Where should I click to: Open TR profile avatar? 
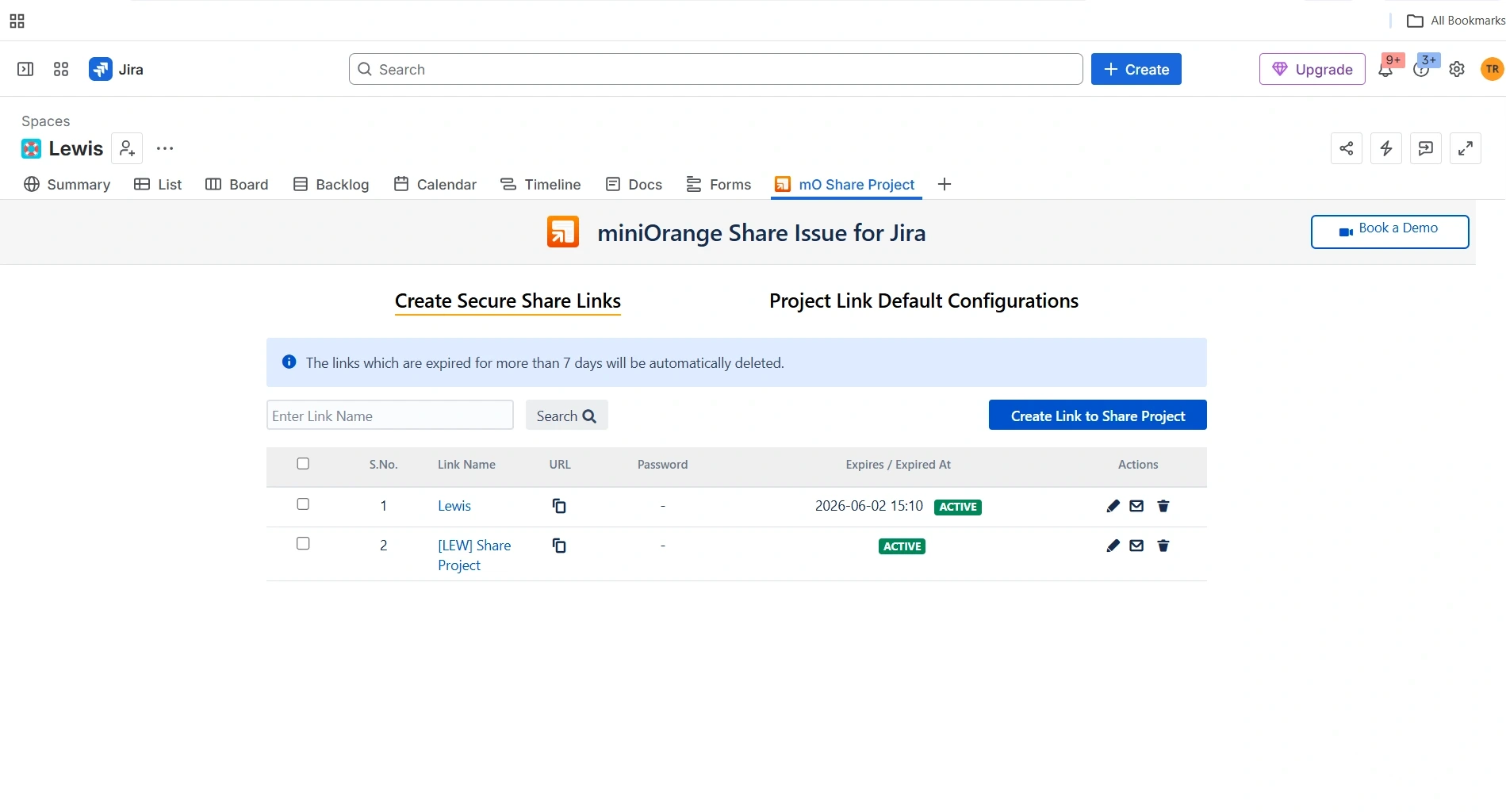[x=1492, y=69]
